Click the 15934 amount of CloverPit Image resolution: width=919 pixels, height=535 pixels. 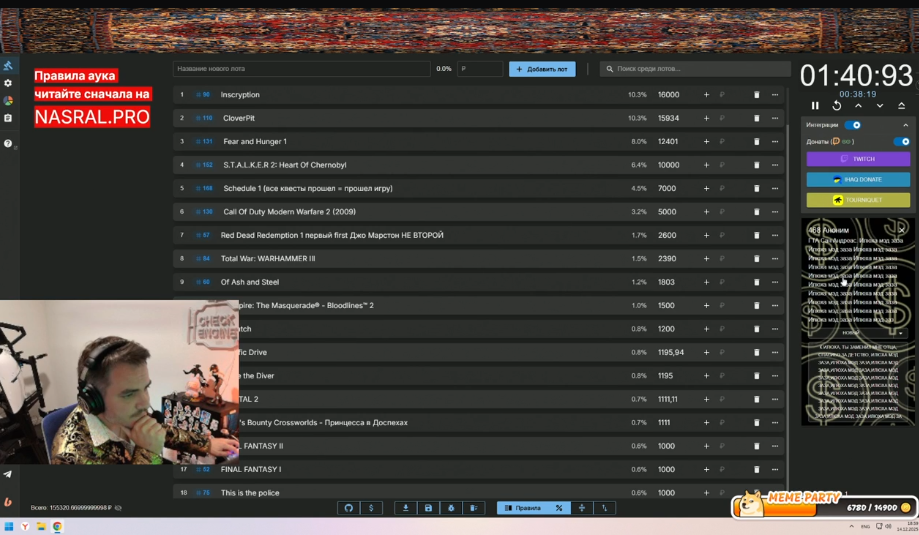668,118
